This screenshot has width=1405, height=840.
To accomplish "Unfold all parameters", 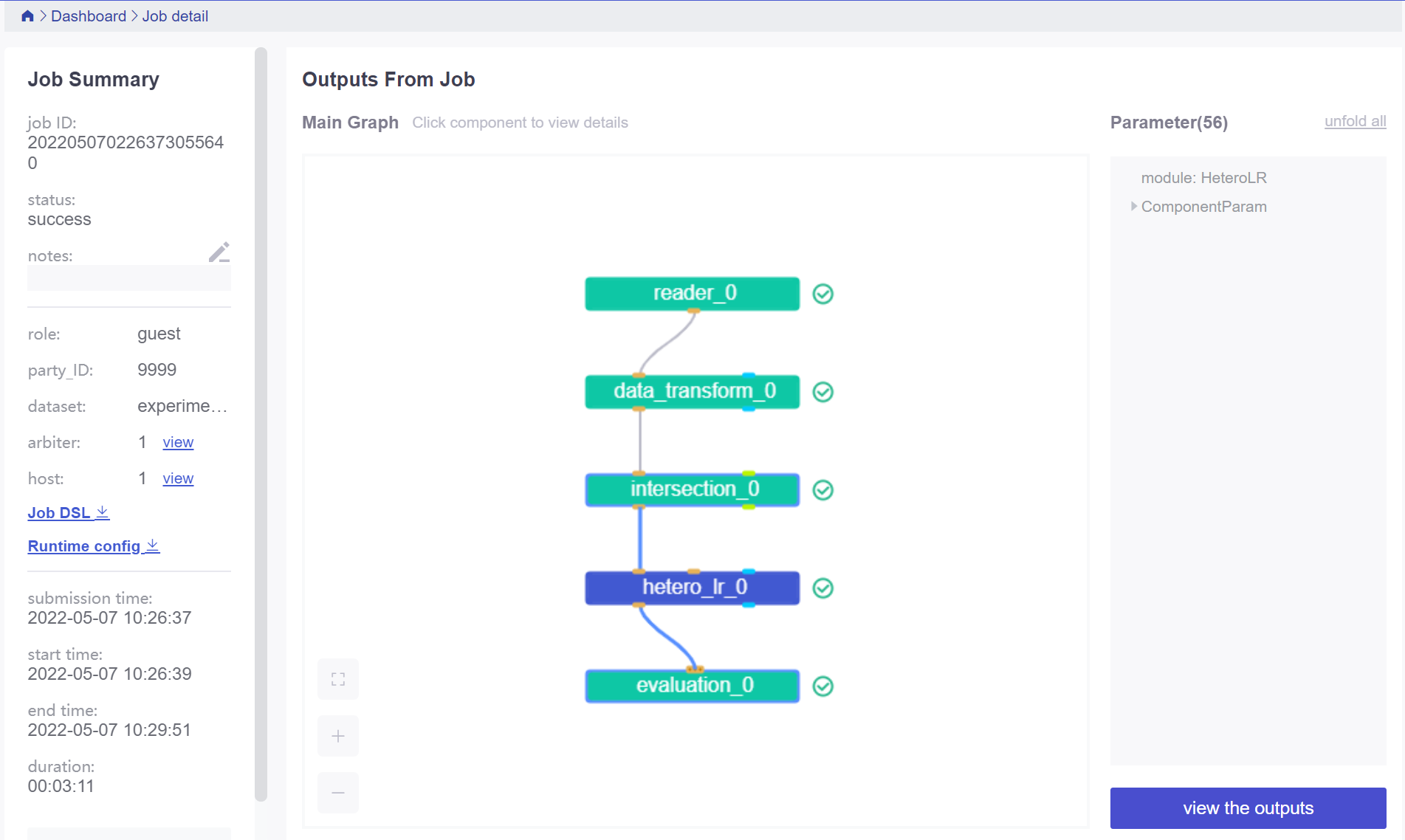I will (x=1355, y=121).
